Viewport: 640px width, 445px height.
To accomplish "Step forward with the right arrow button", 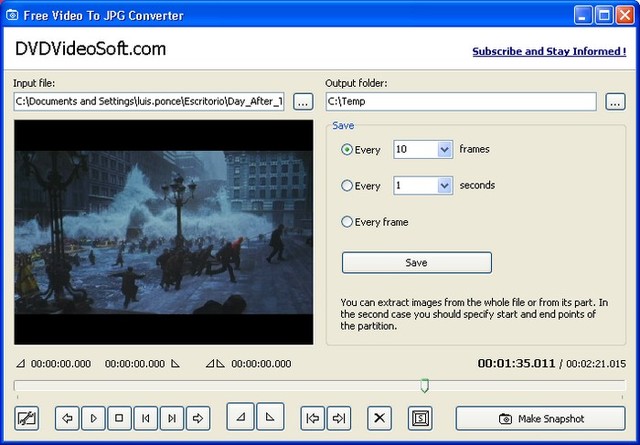I will (198, 418).
